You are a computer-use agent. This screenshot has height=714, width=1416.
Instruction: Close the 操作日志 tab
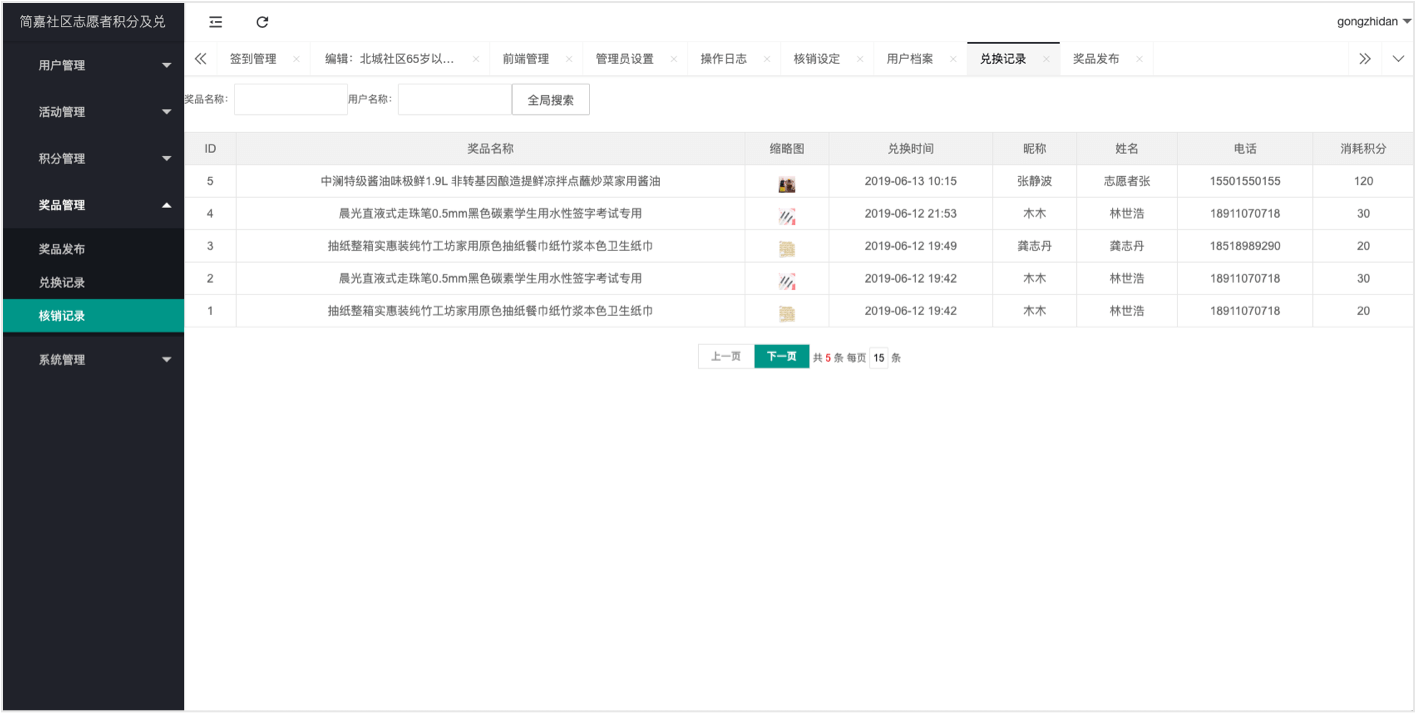click(x=766, y=59)
